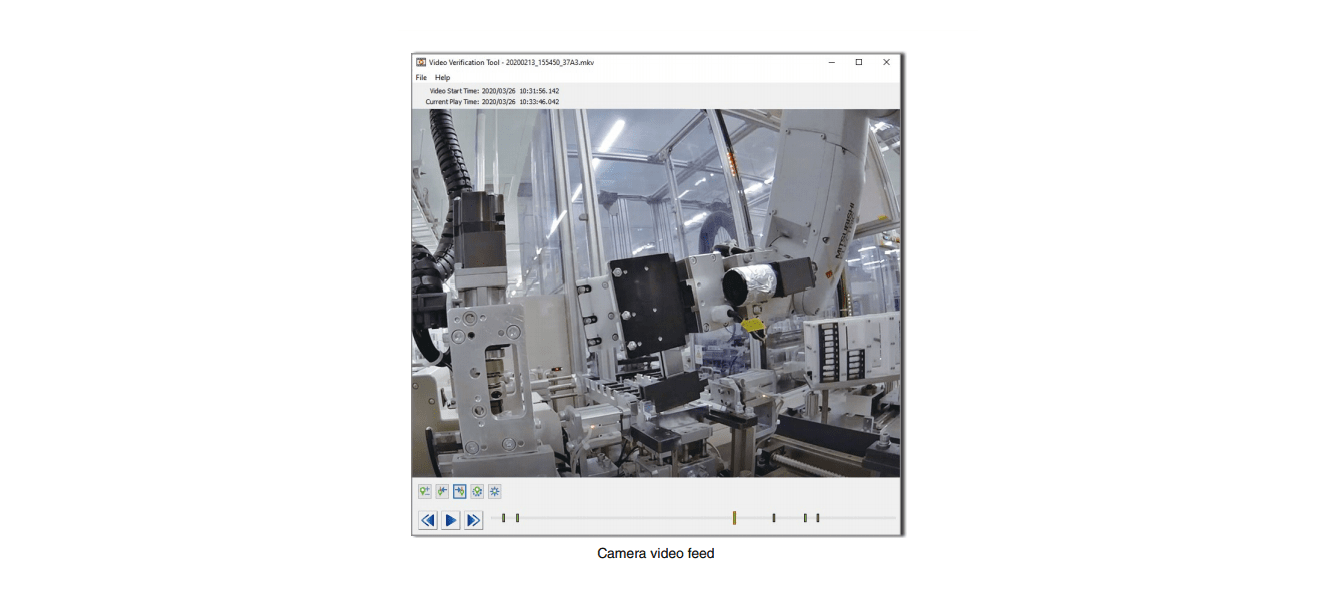Click the highlighted right-arrow next marker icon

460,491
